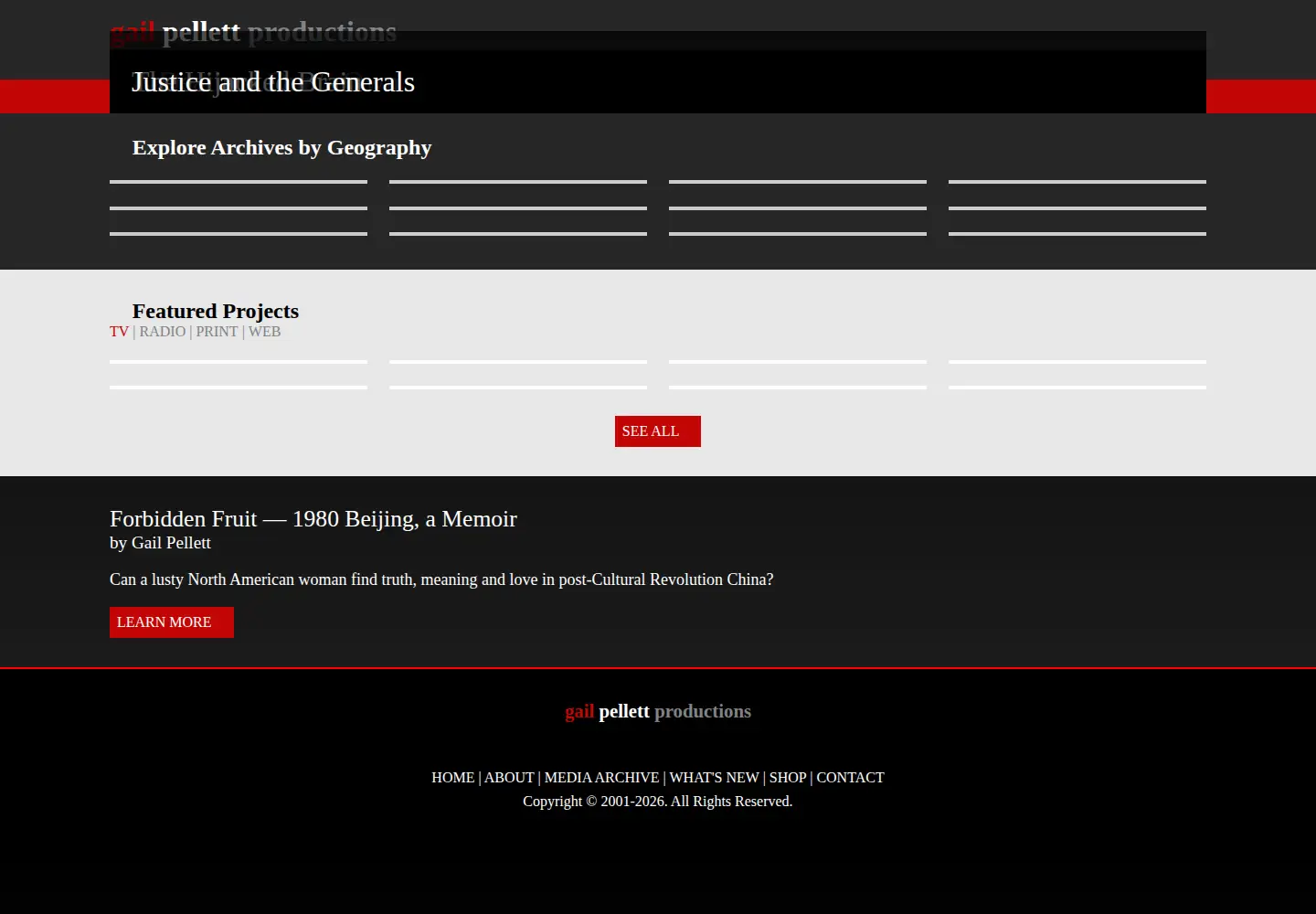The image size is (1316, 914).
Task: Open MEDIA ARCHIVE footer link
Action: [601, 778]
